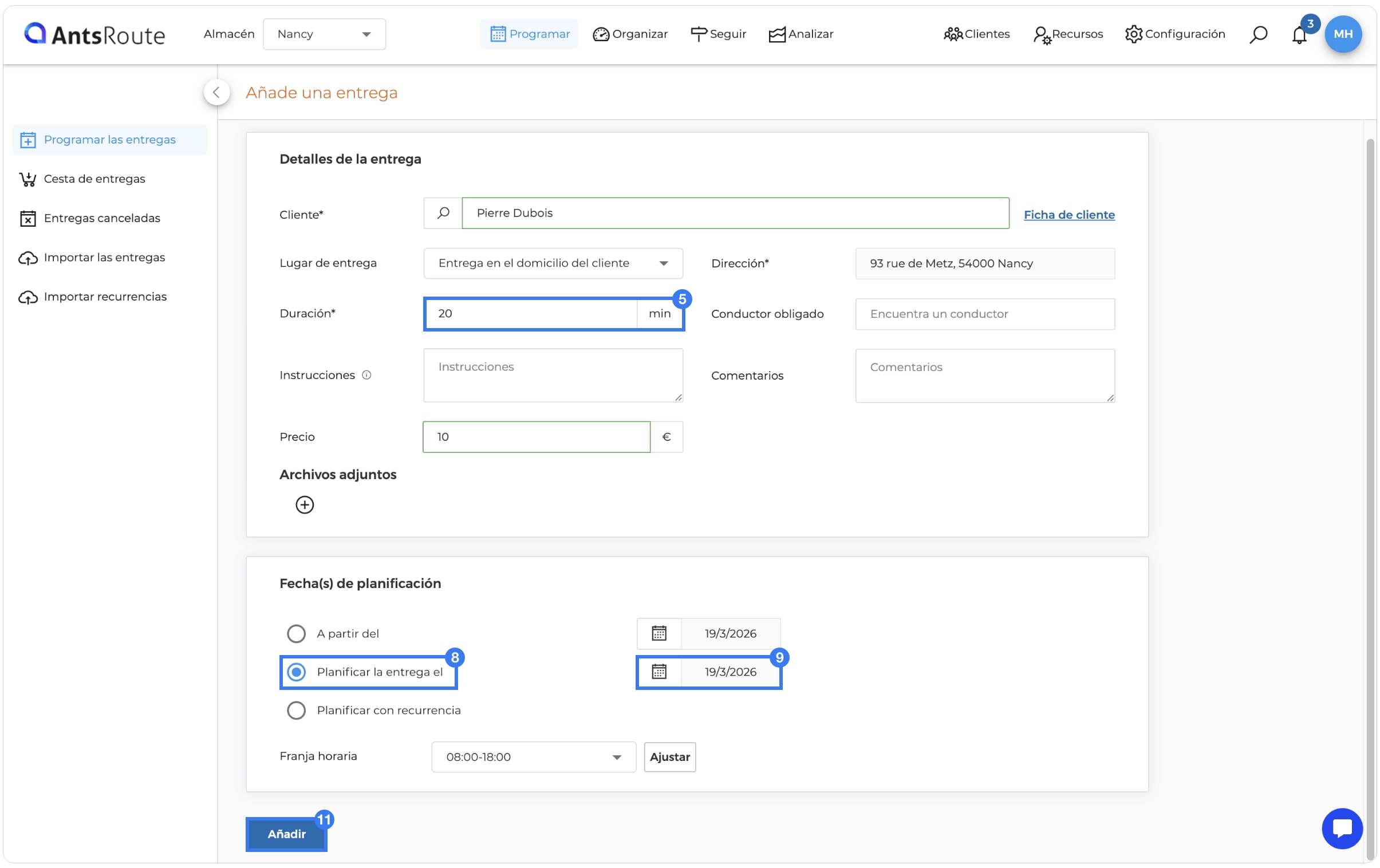Click the Entregas canceladas calendar-x icon
1380x868 pixels.
(x=28, y=218)
